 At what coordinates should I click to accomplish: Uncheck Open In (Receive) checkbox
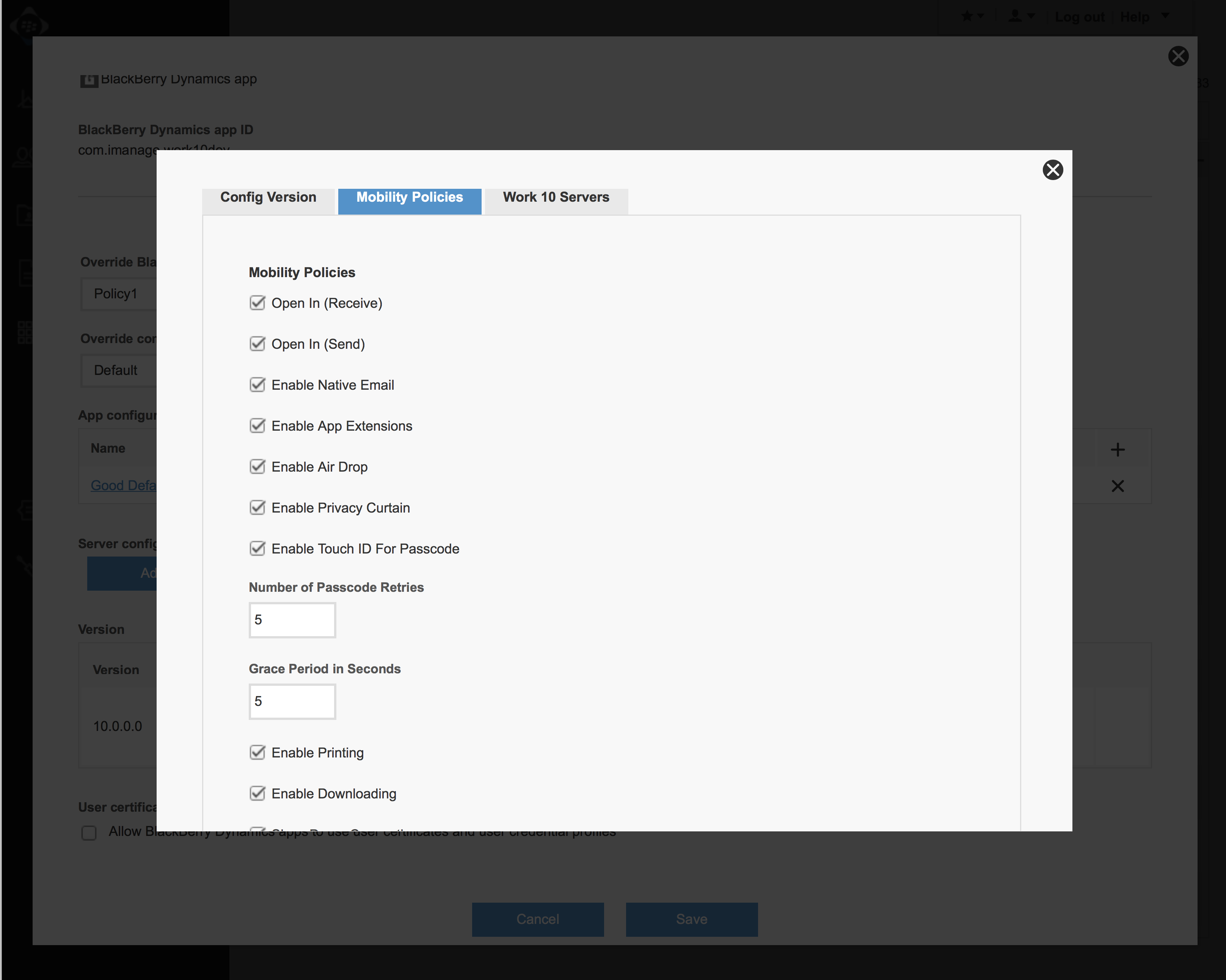(x=257, y=303)
